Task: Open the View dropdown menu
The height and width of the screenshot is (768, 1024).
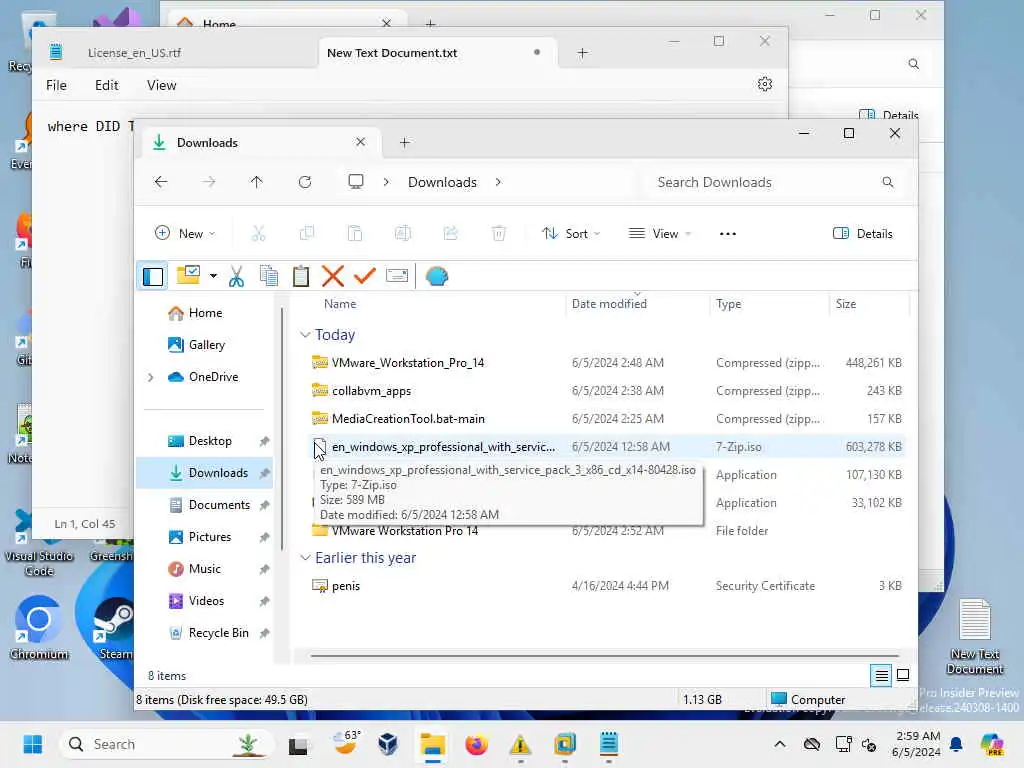Action: pyautogui.click(x=660, y=233)
